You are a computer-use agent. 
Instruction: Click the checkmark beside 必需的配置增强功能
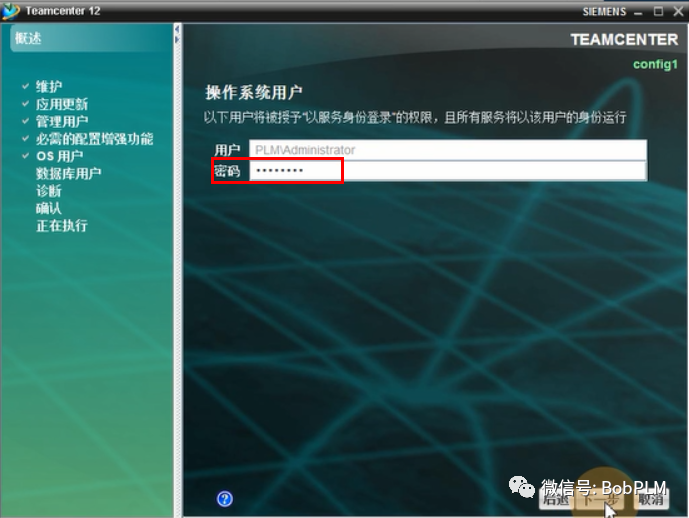point(25,138)
